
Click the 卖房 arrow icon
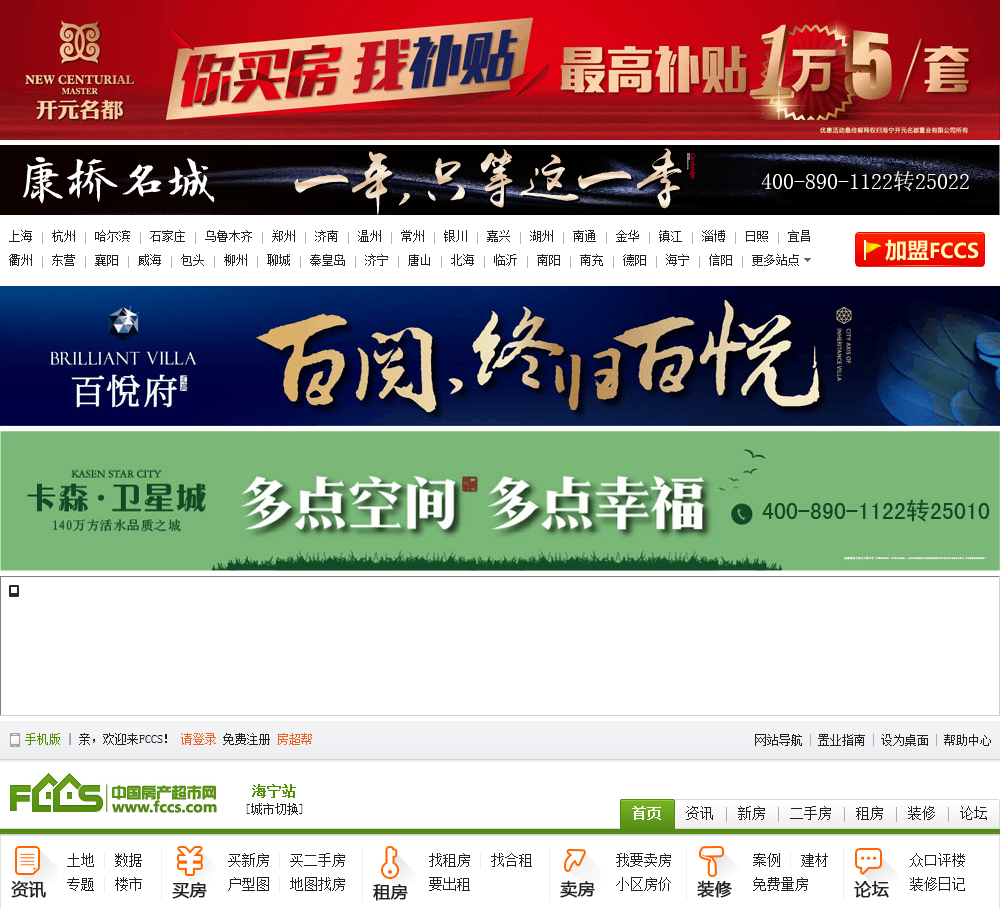tap(575, 861)
